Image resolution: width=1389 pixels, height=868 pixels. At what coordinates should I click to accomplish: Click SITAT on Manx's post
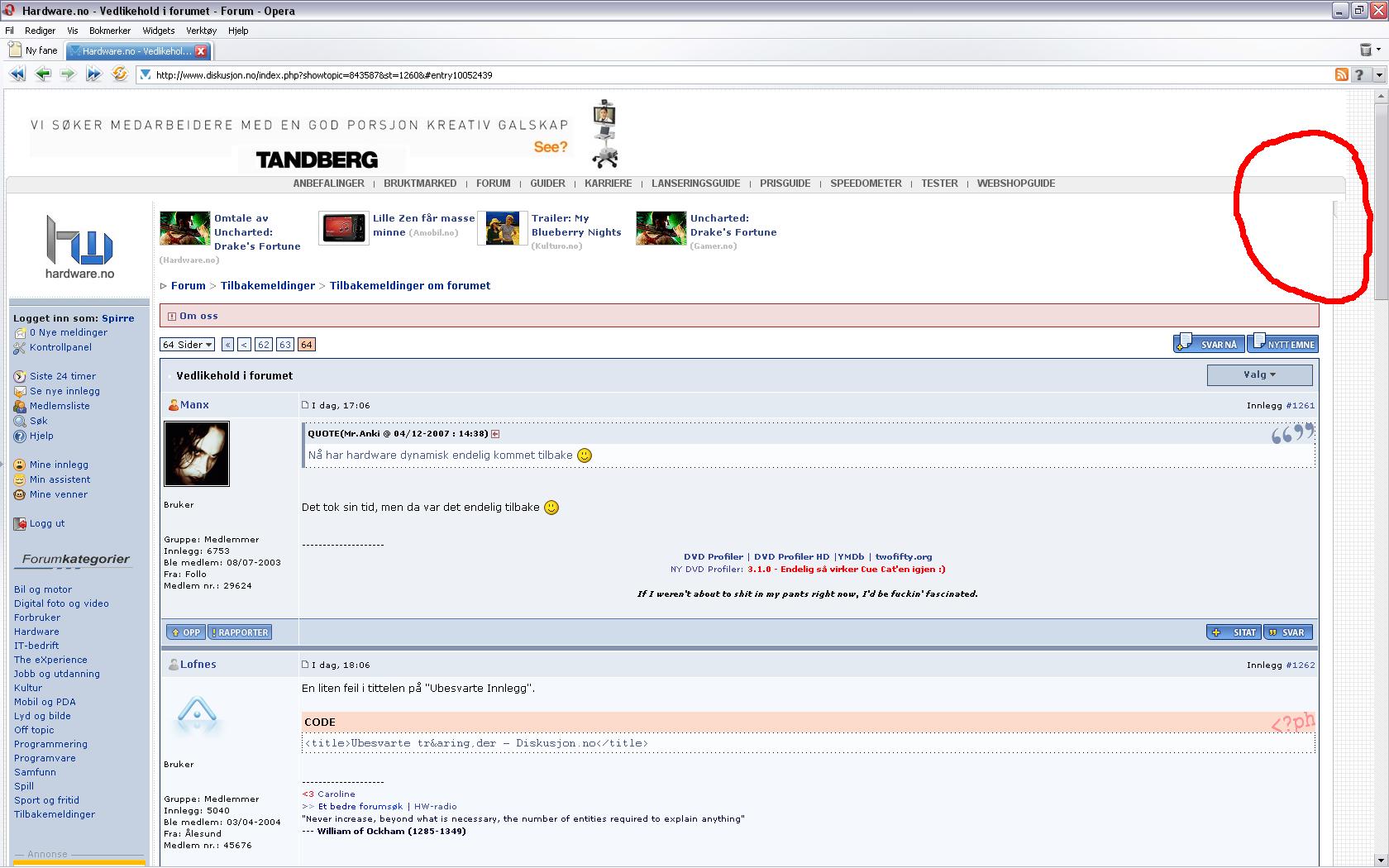(x=1233, y=632)
